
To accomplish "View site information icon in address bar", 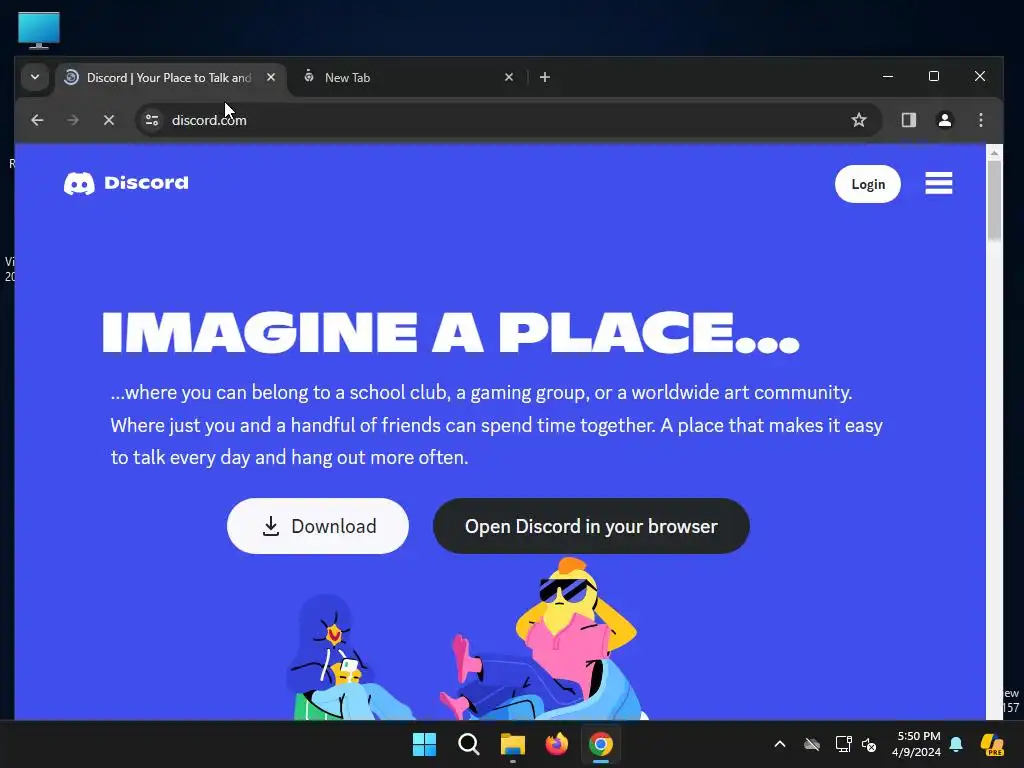I will coord(152,120).
